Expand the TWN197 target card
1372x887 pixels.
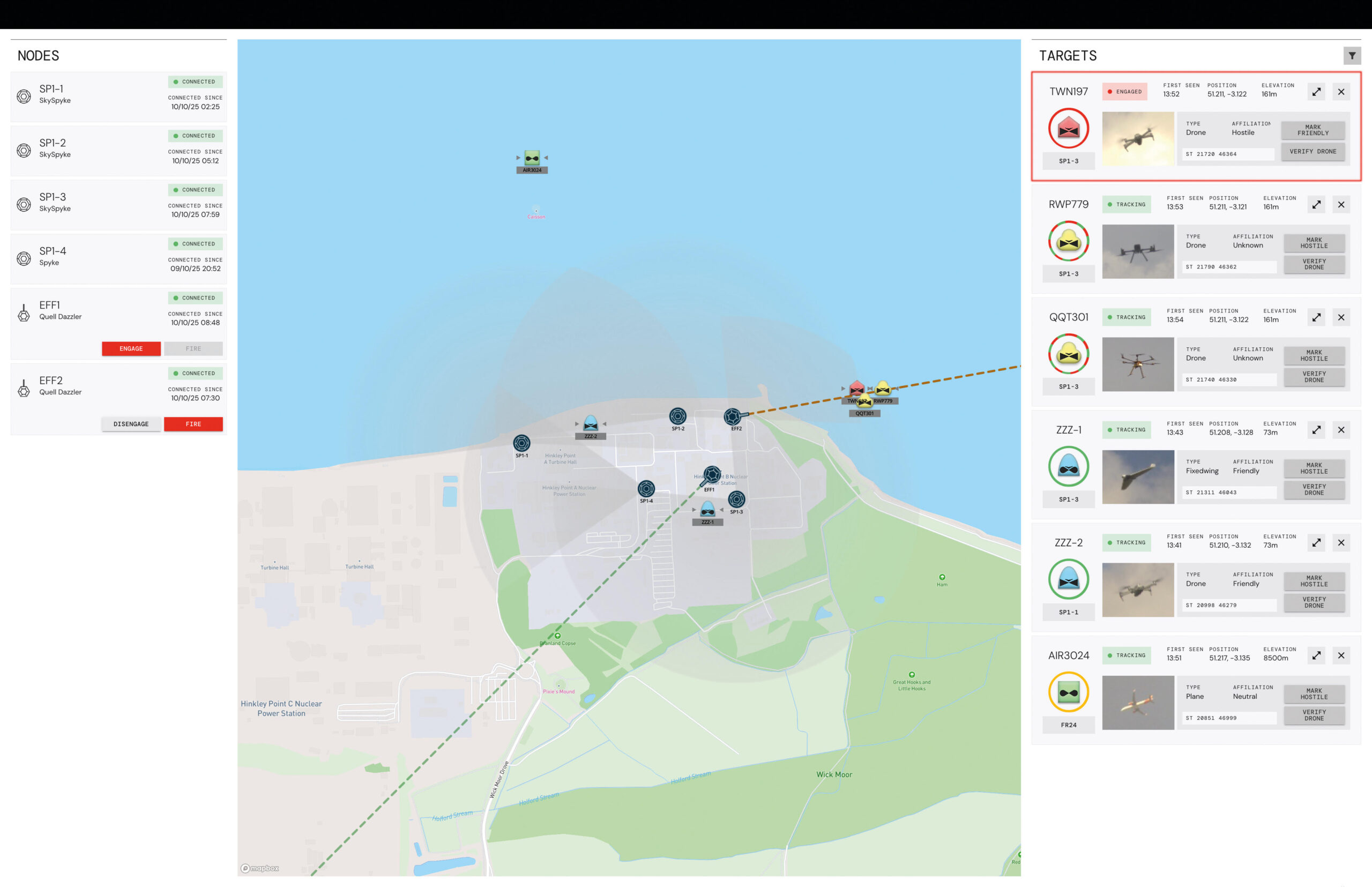coord(1316,92)
